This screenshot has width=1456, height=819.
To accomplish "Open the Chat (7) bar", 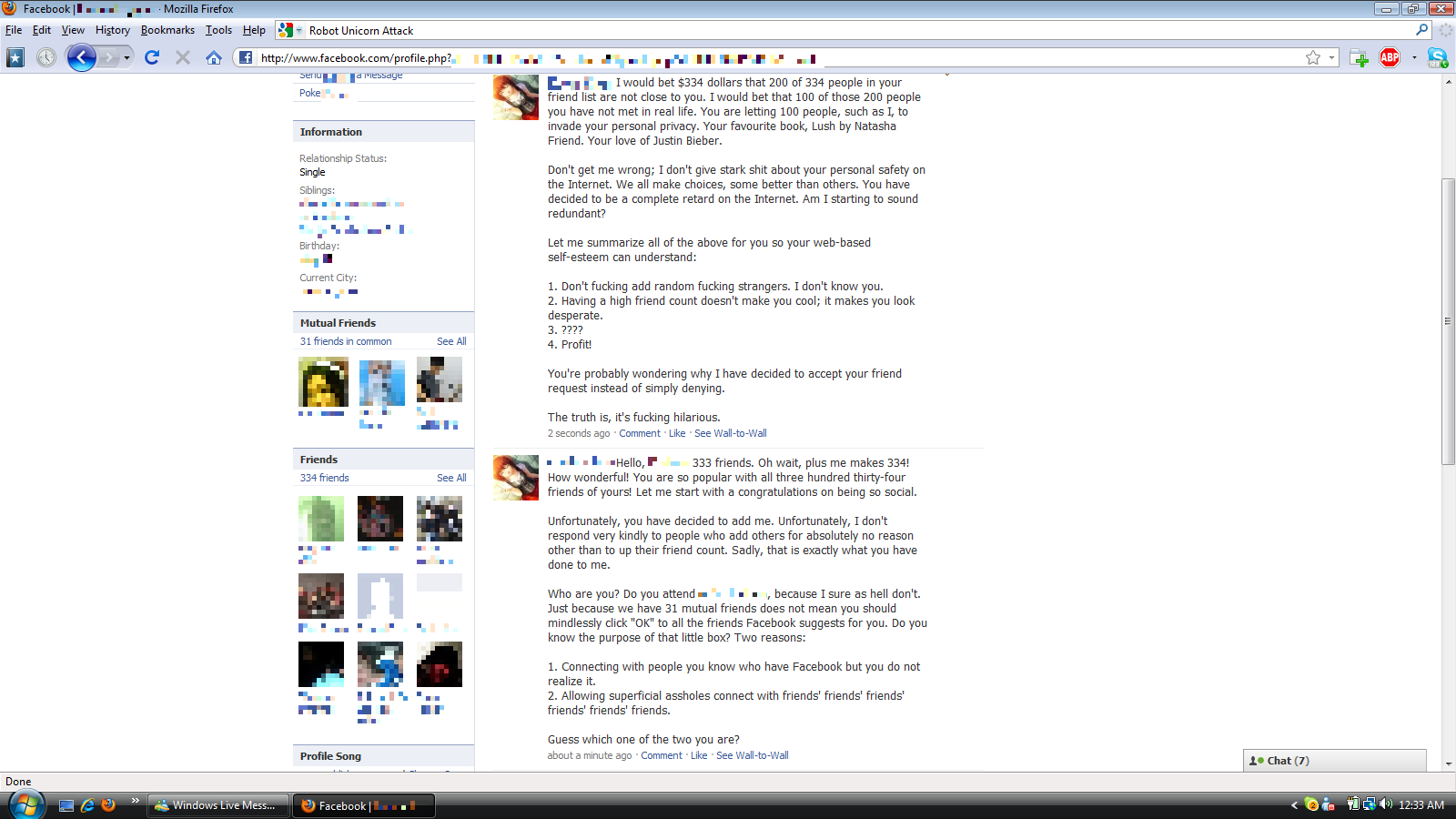I will (x=1335, y=761).
